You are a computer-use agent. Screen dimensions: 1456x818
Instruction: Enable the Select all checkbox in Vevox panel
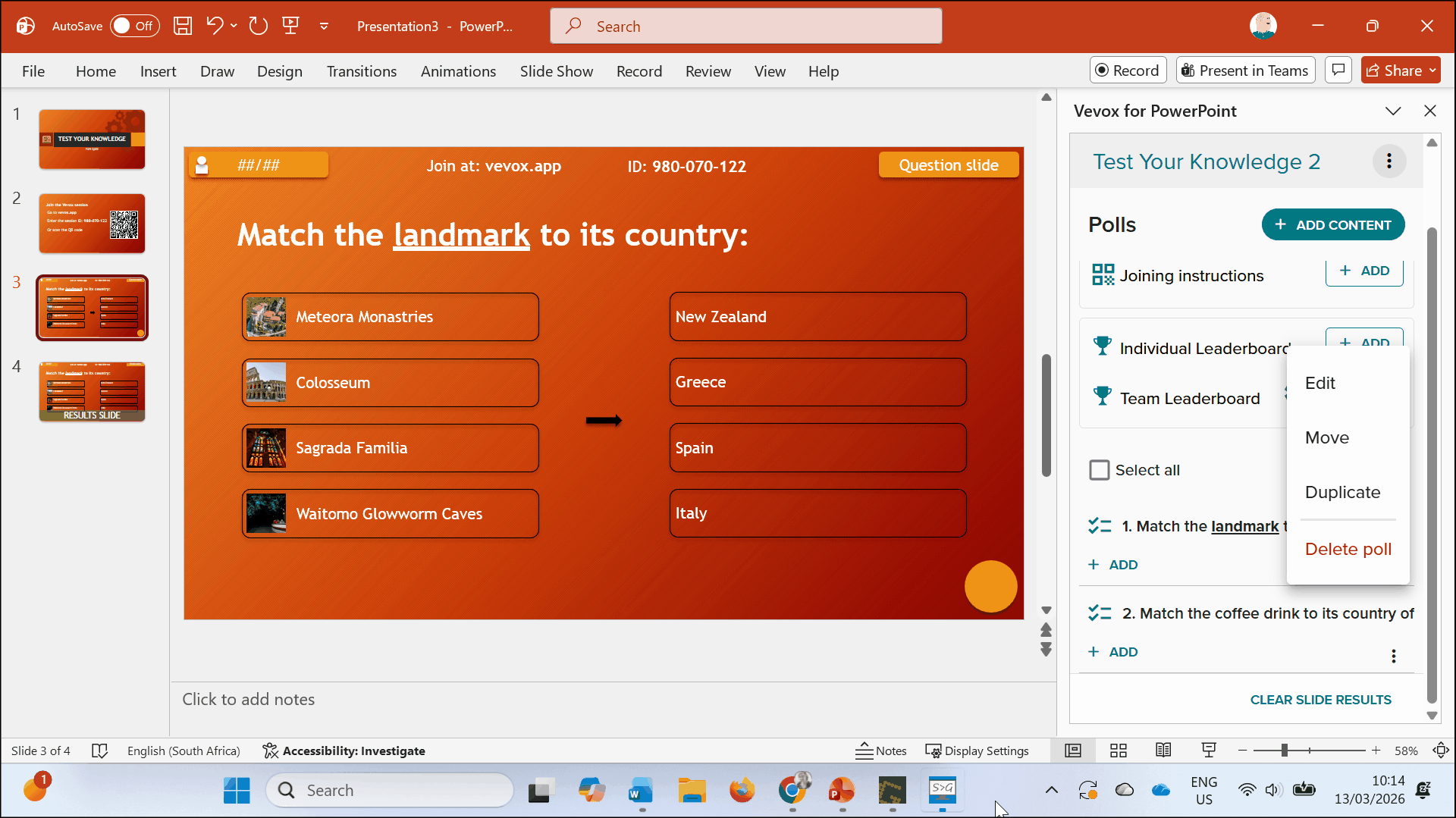tap(1099, 470)
